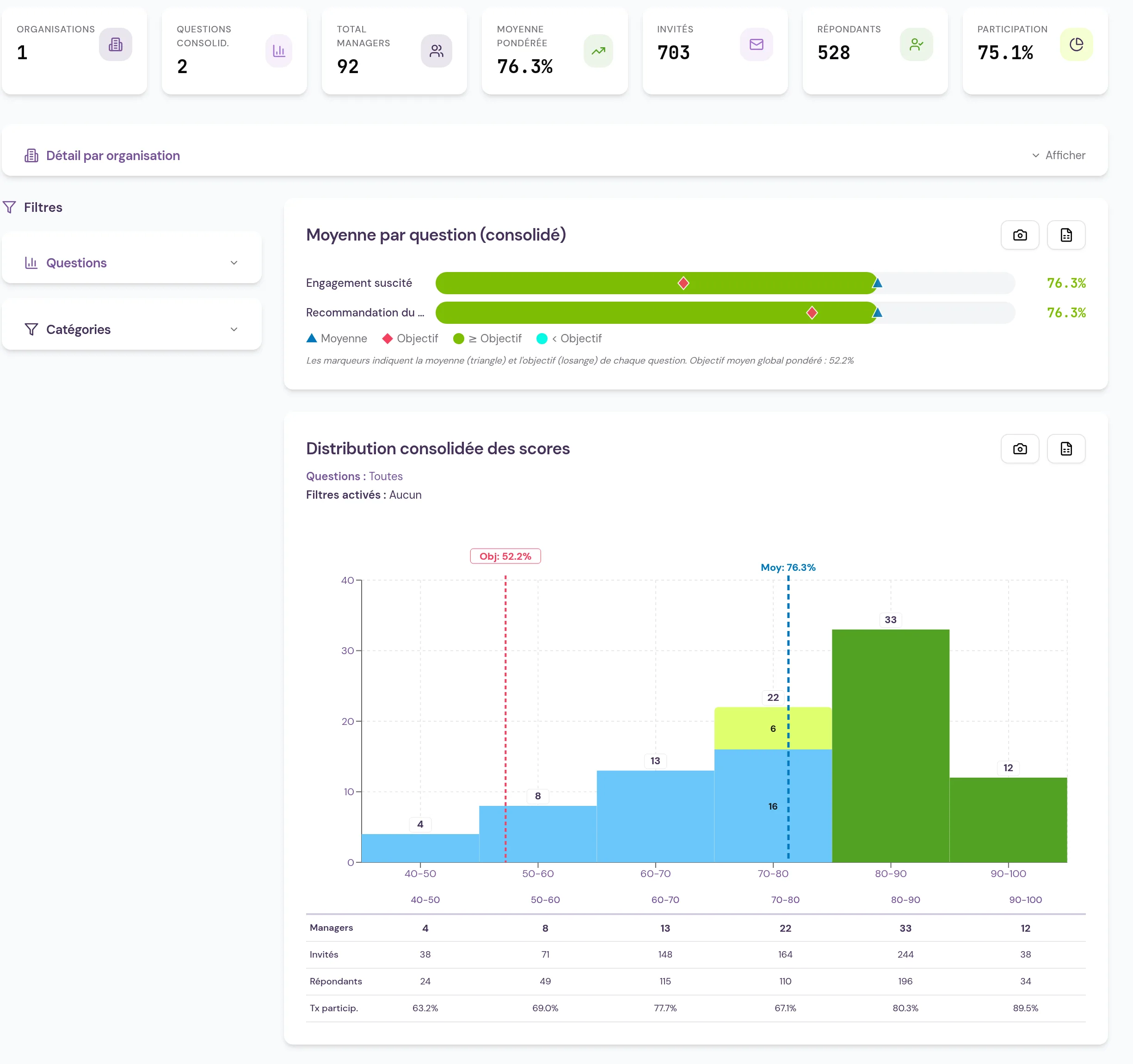
Task: Click the Participation pie chart icon
Action: point(1077,44)
